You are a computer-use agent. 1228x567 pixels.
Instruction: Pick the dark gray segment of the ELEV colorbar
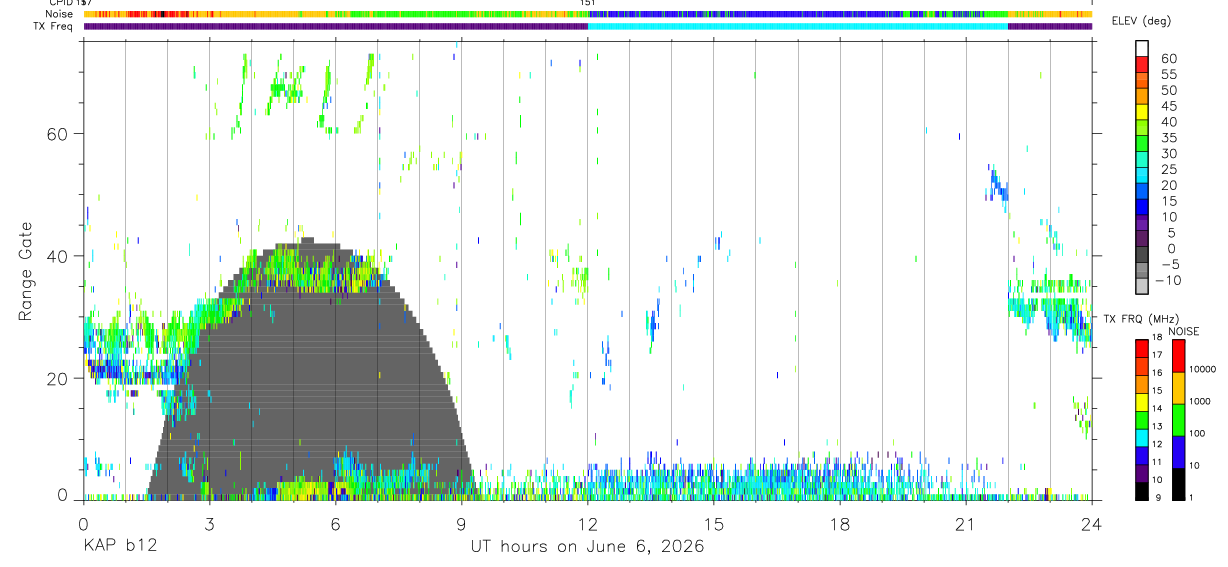click(1142, 255)
